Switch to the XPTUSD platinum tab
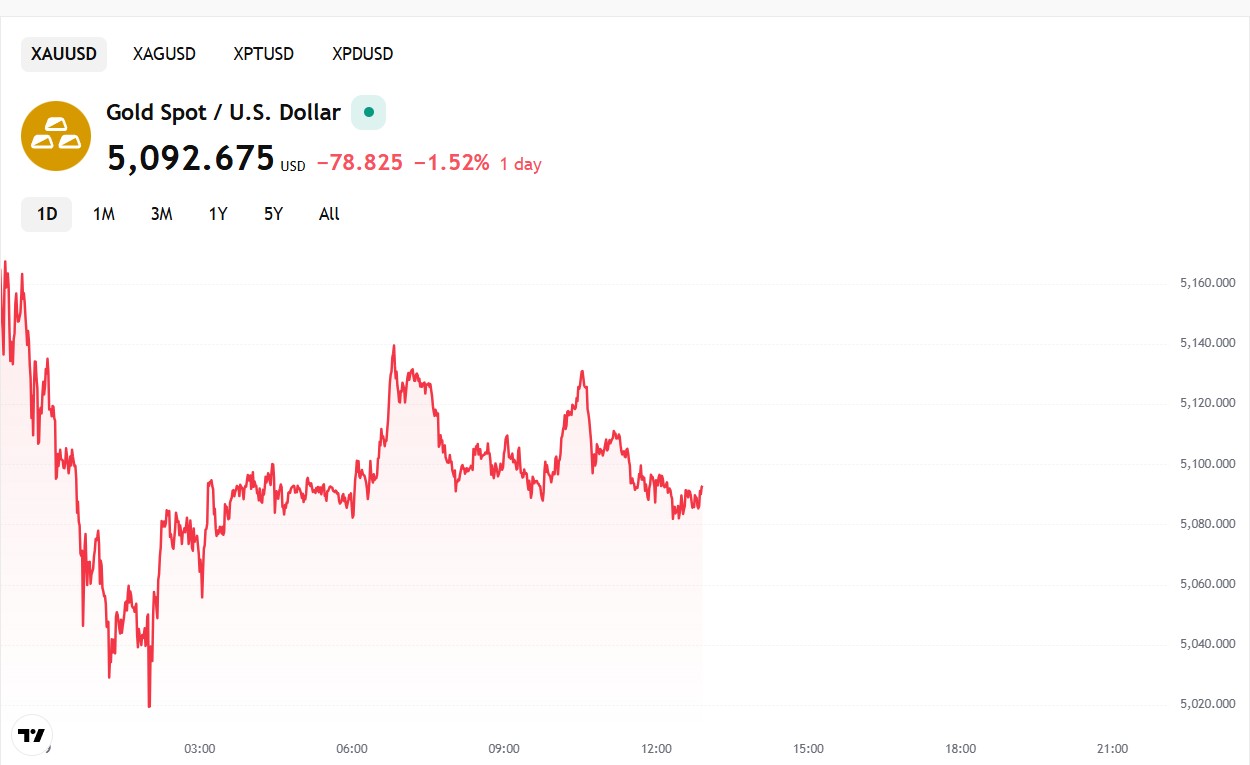The width and height of the screenshot is (1250, 765). coord(263,54)
